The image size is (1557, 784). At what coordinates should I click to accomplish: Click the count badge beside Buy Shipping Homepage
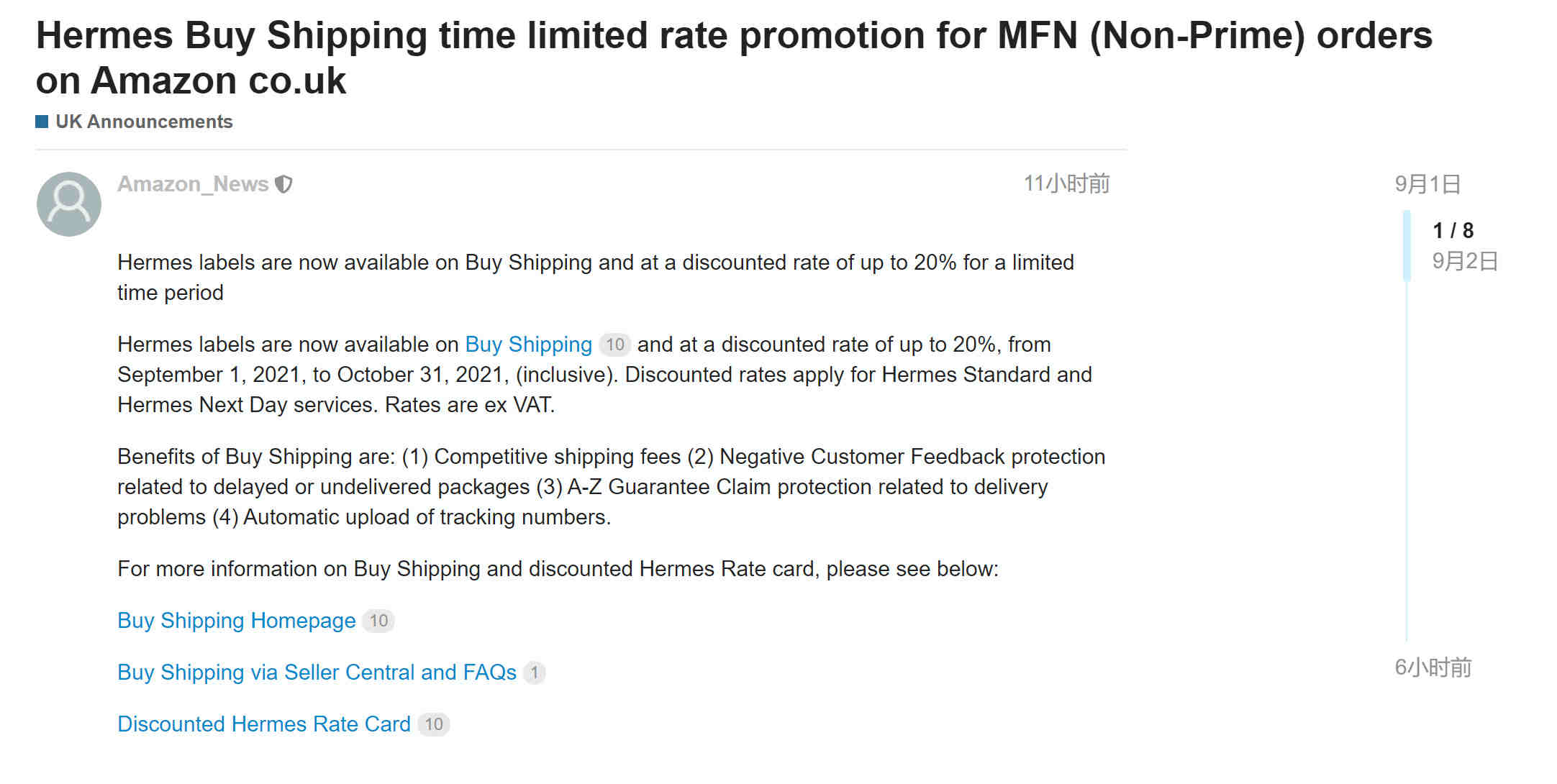pos(378,621)
